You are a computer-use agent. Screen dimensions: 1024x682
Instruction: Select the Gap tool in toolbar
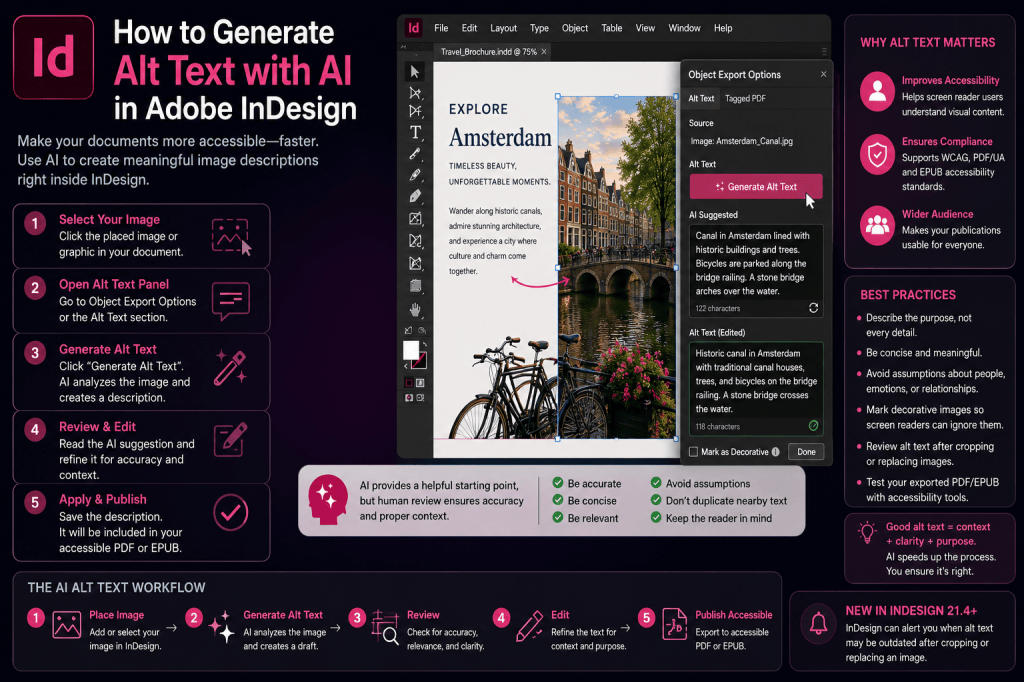pos(415,111)
